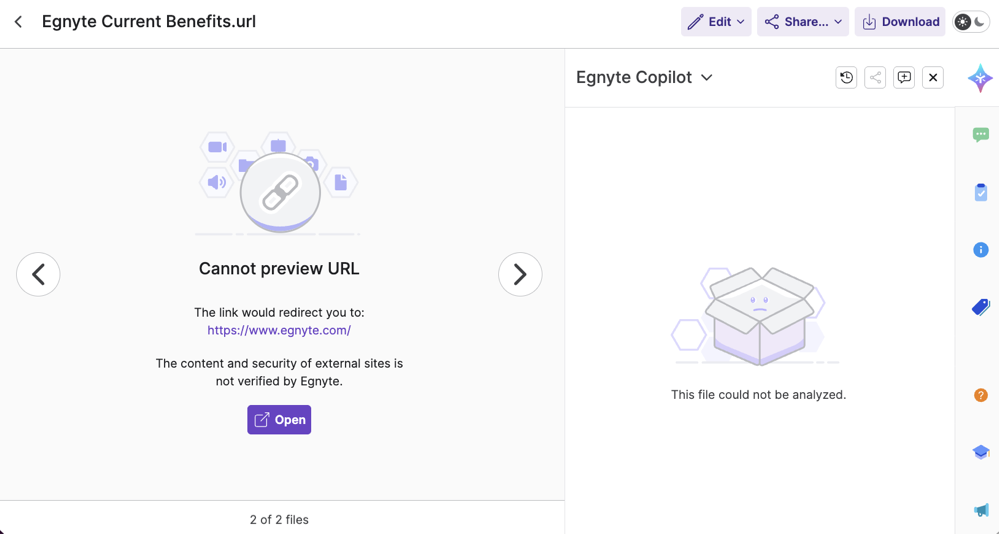Open Copilot chat history
999x534 pixels.
click(x=846, y=77)
